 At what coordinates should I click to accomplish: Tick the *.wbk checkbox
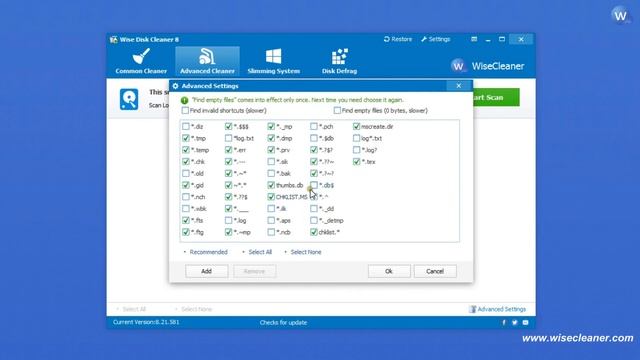click(186, 209)
